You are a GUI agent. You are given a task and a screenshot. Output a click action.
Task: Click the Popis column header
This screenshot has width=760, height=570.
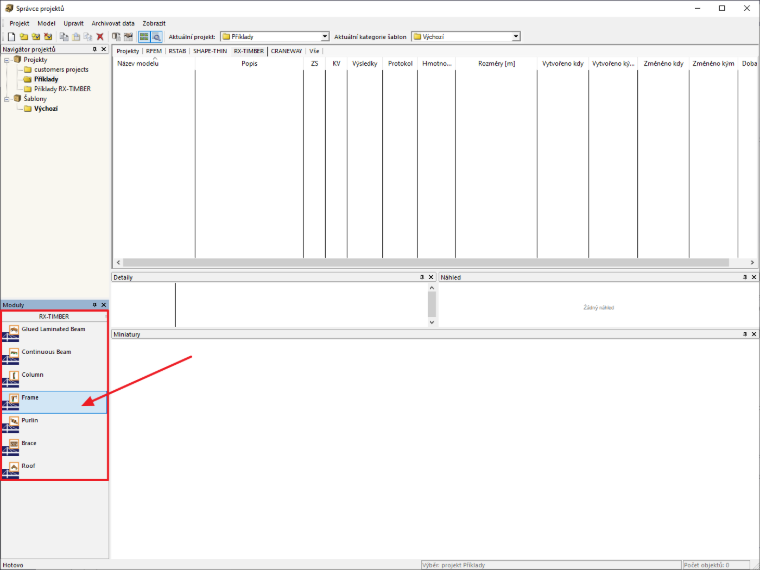click(249, 63)
